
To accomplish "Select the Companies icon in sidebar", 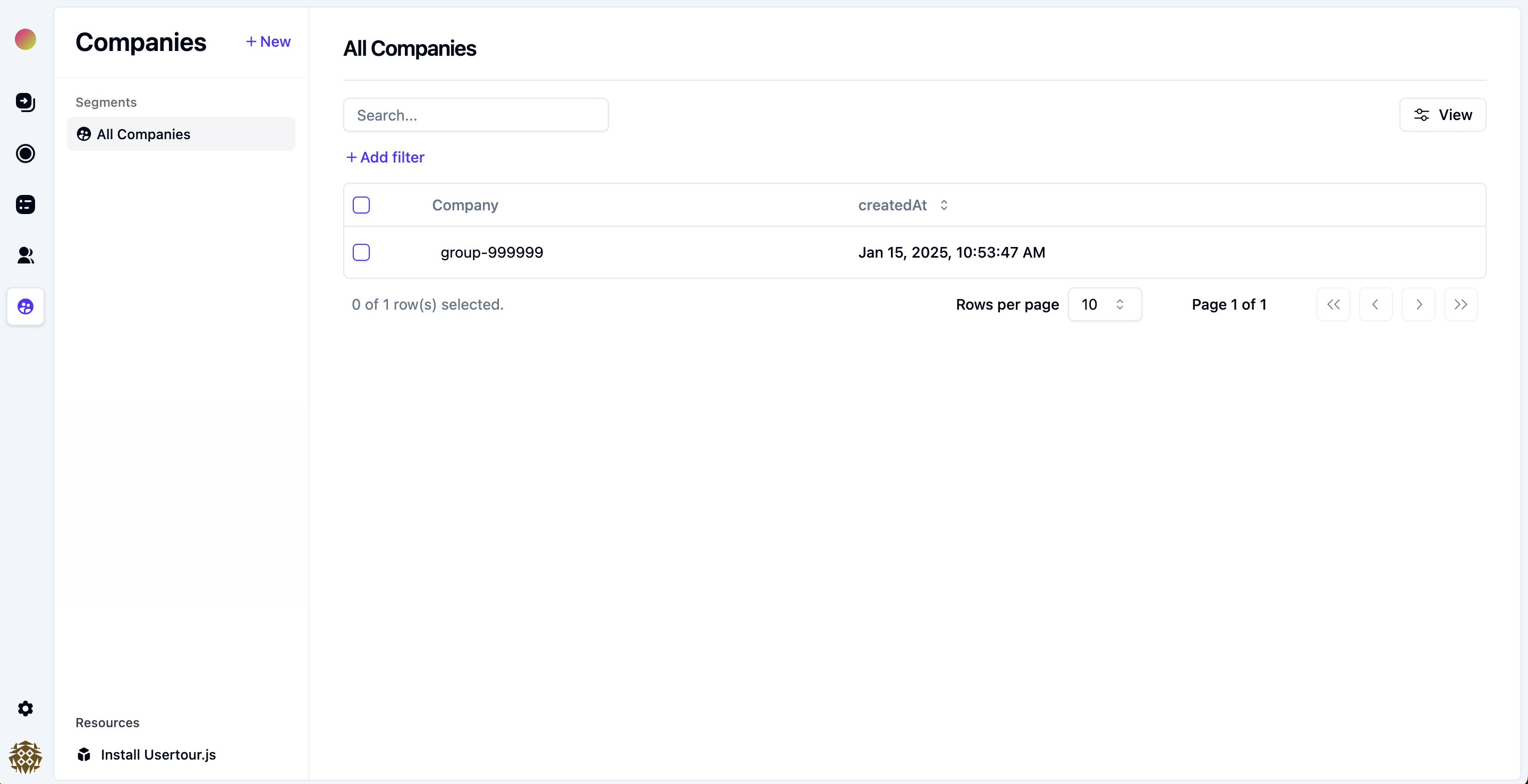I will point(25,306).
